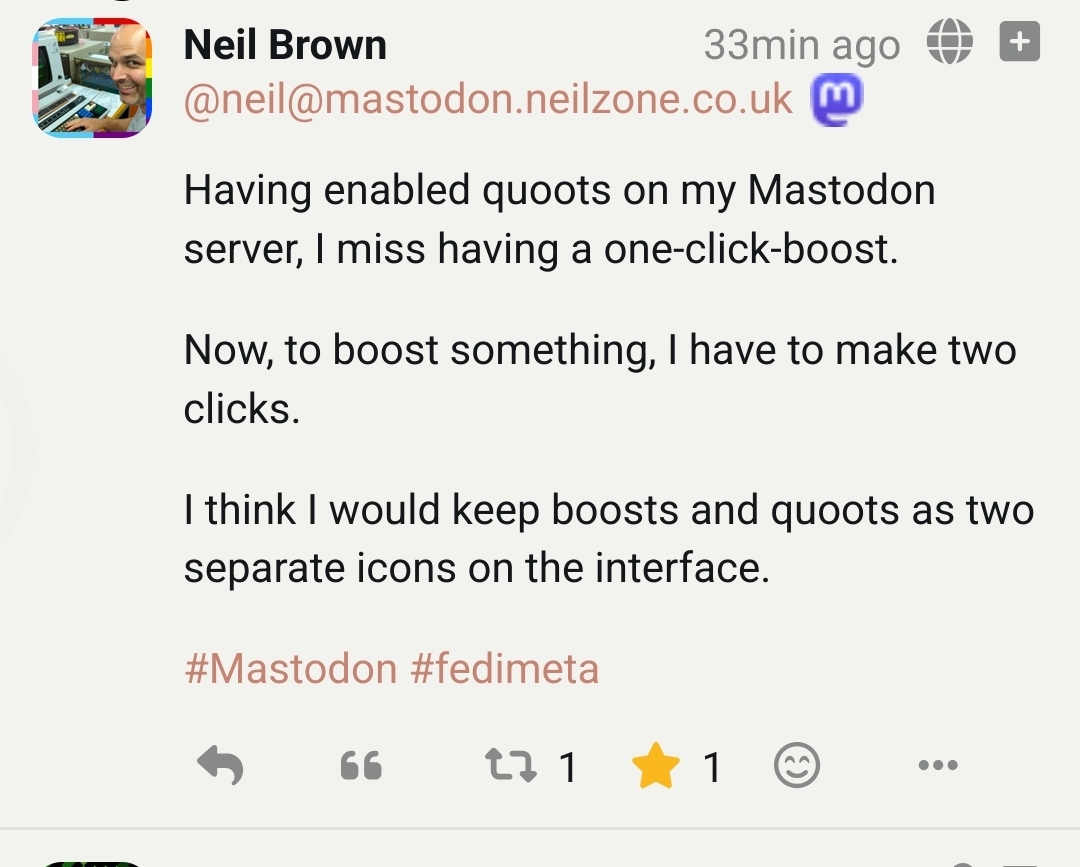Quote this post with the quote icon
The image size is (1080, 867).
click(x=361, y=767)
